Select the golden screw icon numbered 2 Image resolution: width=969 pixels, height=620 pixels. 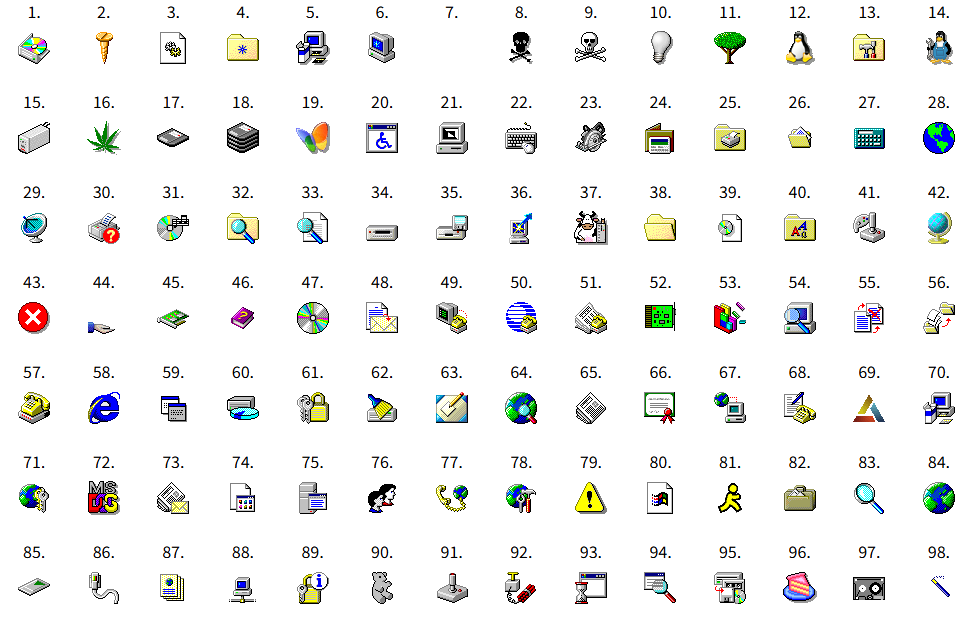104,48
